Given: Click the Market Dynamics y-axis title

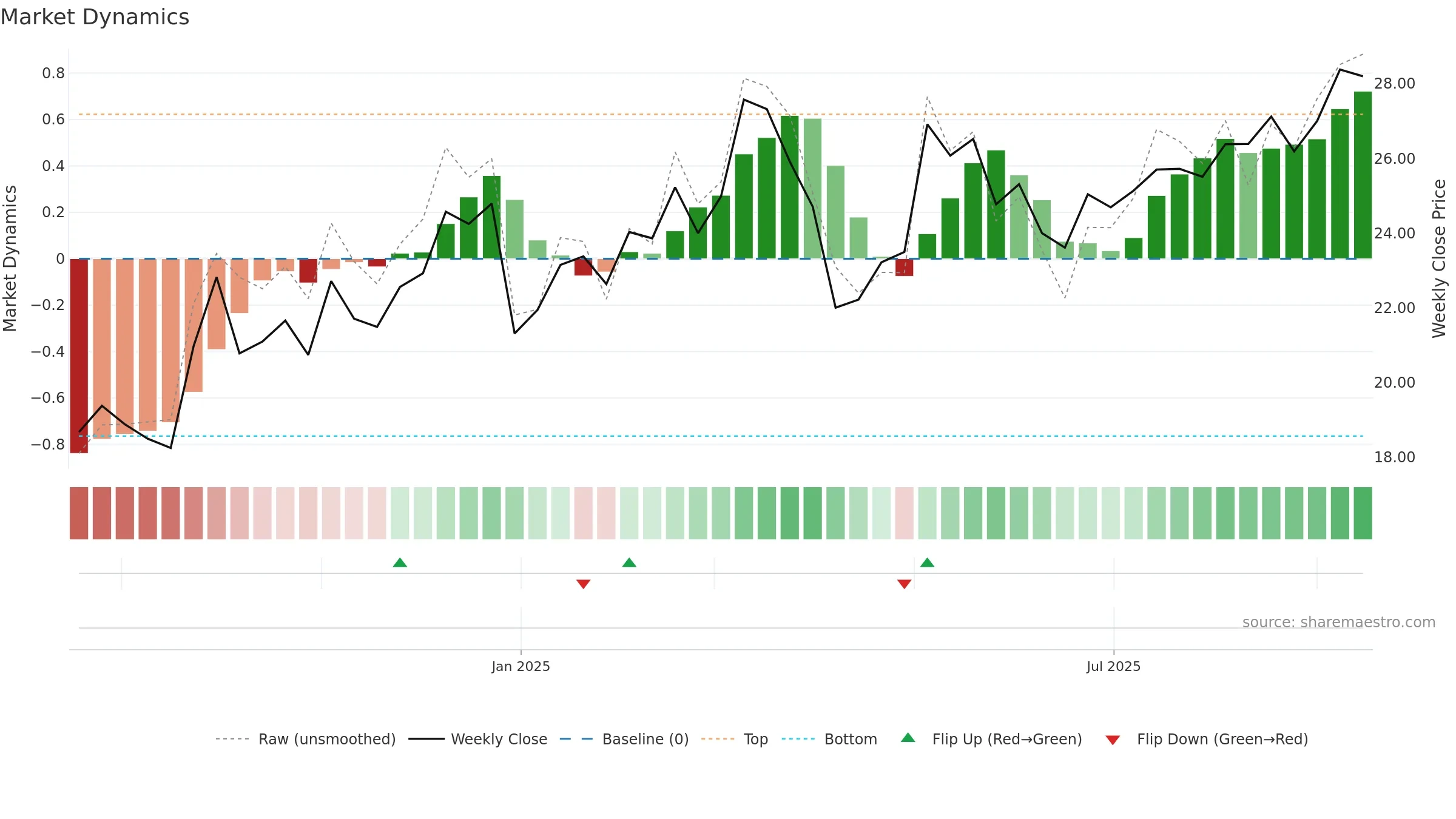Looking at the screenshot, I should tap(10, 258).
